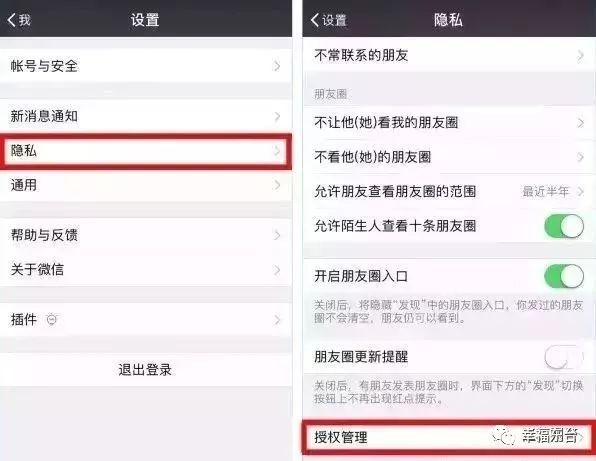Tap the 退出登录 button
This screenshot has height=461, width=596.
[146, 370]
